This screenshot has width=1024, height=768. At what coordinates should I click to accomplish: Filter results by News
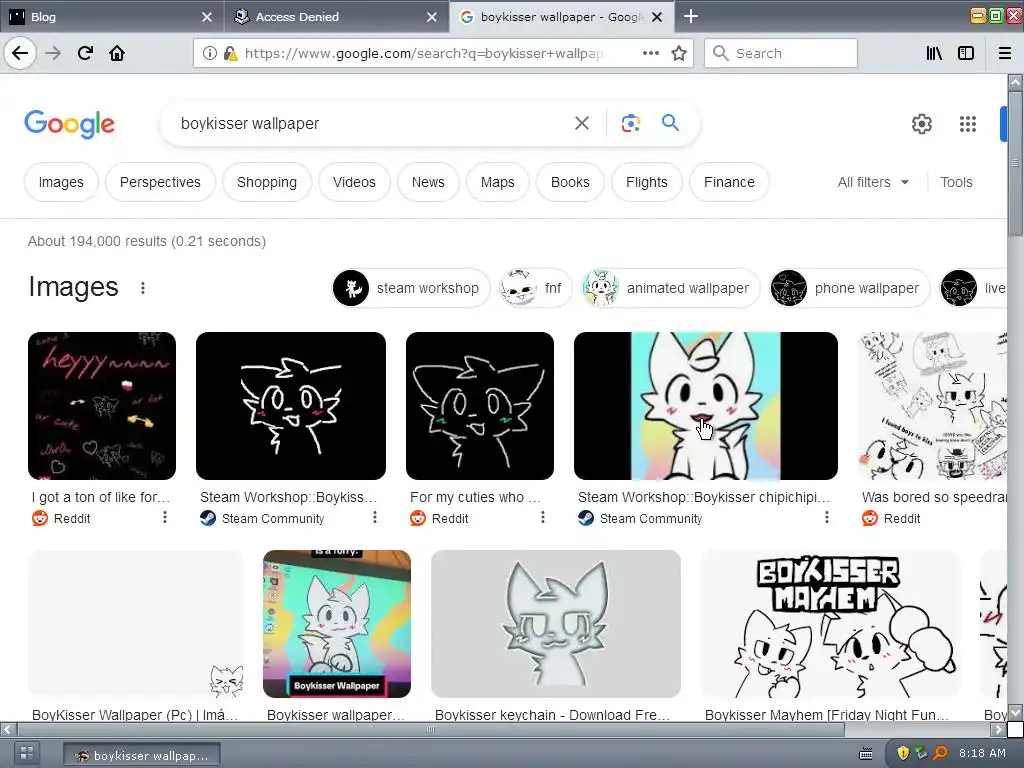(428, 182)
